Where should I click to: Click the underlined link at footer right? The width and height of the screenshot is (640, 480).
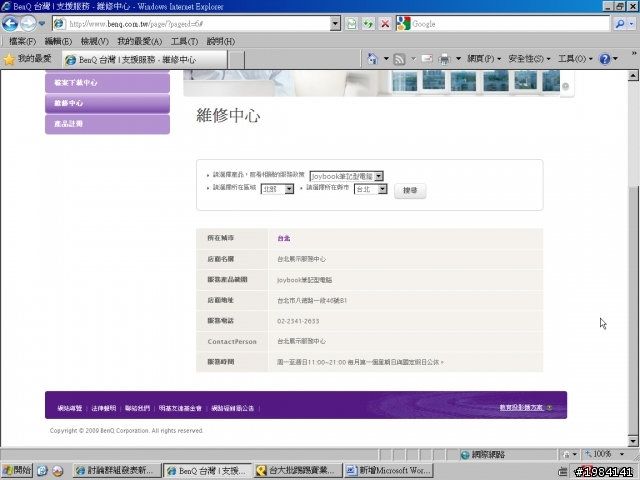[522, 407]
